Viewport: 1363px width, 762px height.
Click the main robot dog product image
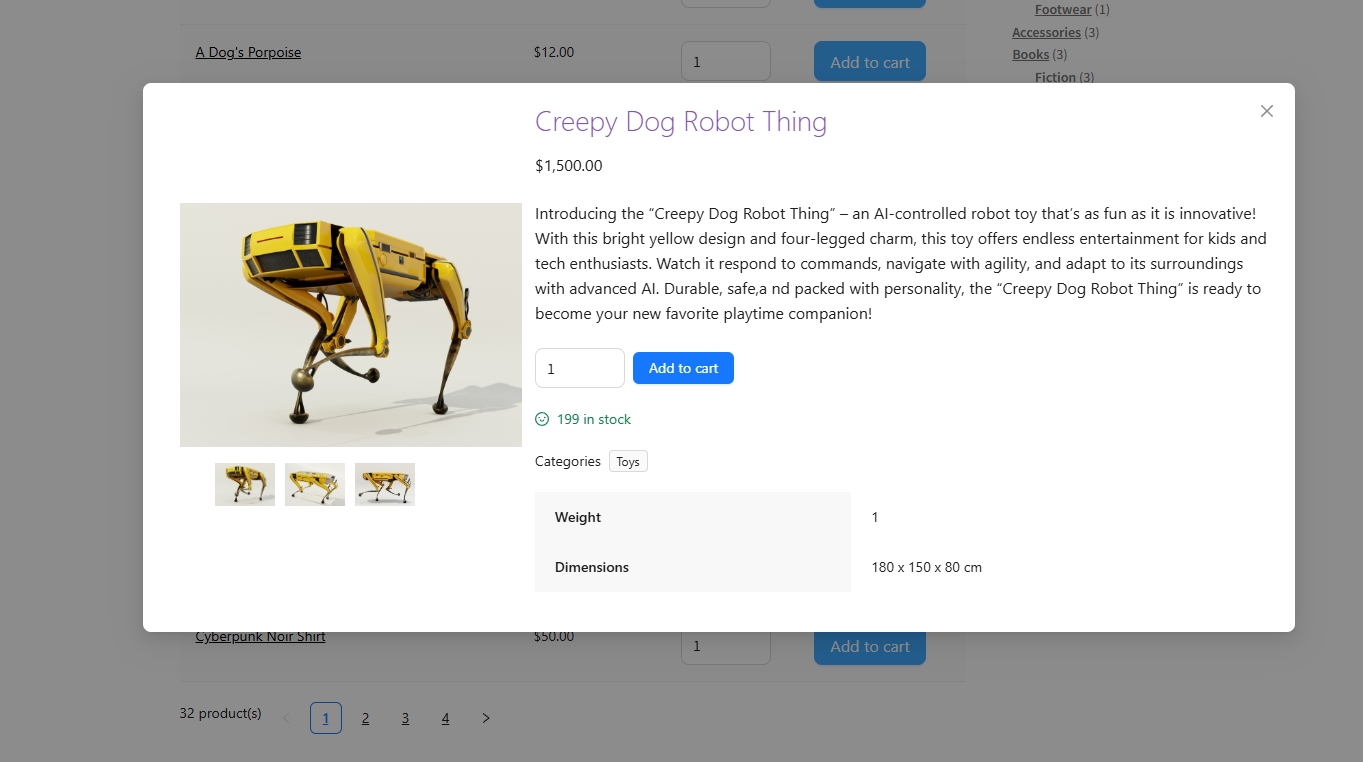click(x=351, y=325)
